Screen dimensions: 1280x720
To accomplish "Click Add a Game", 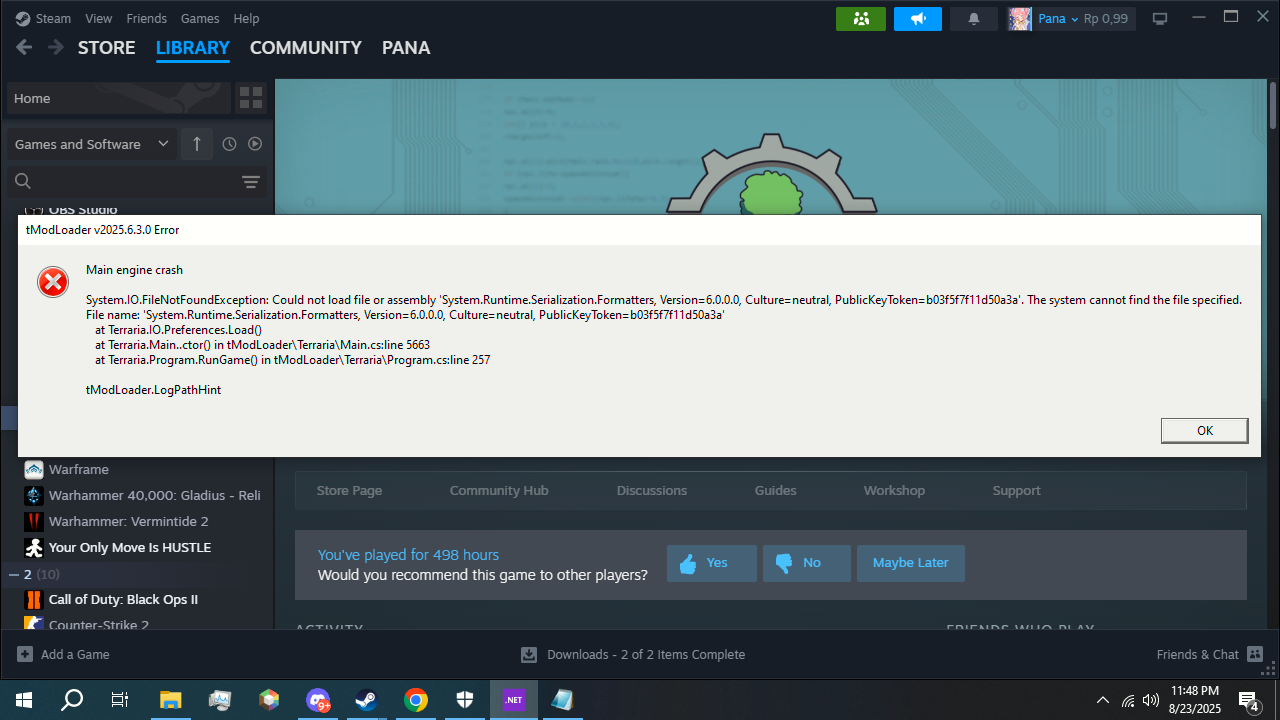I will pyautogui.click(x=63, y=654).
